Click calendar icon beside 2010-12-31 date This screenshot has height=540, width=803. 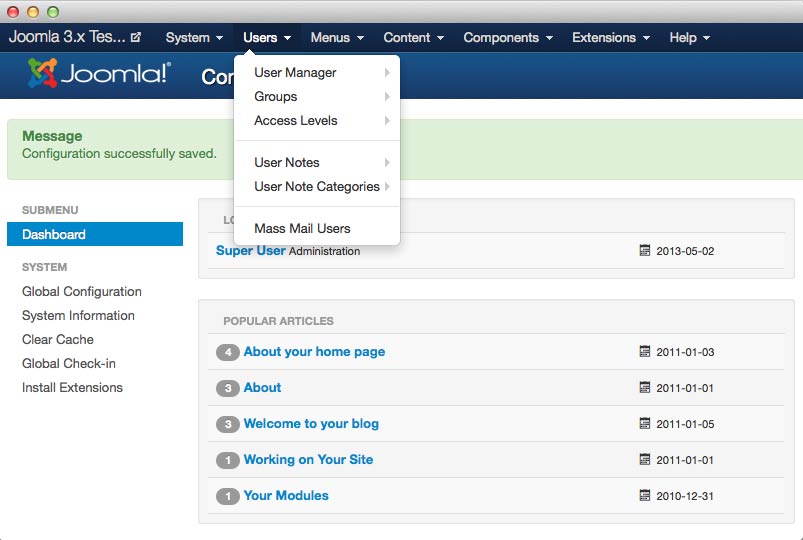(x=645, y=496)
